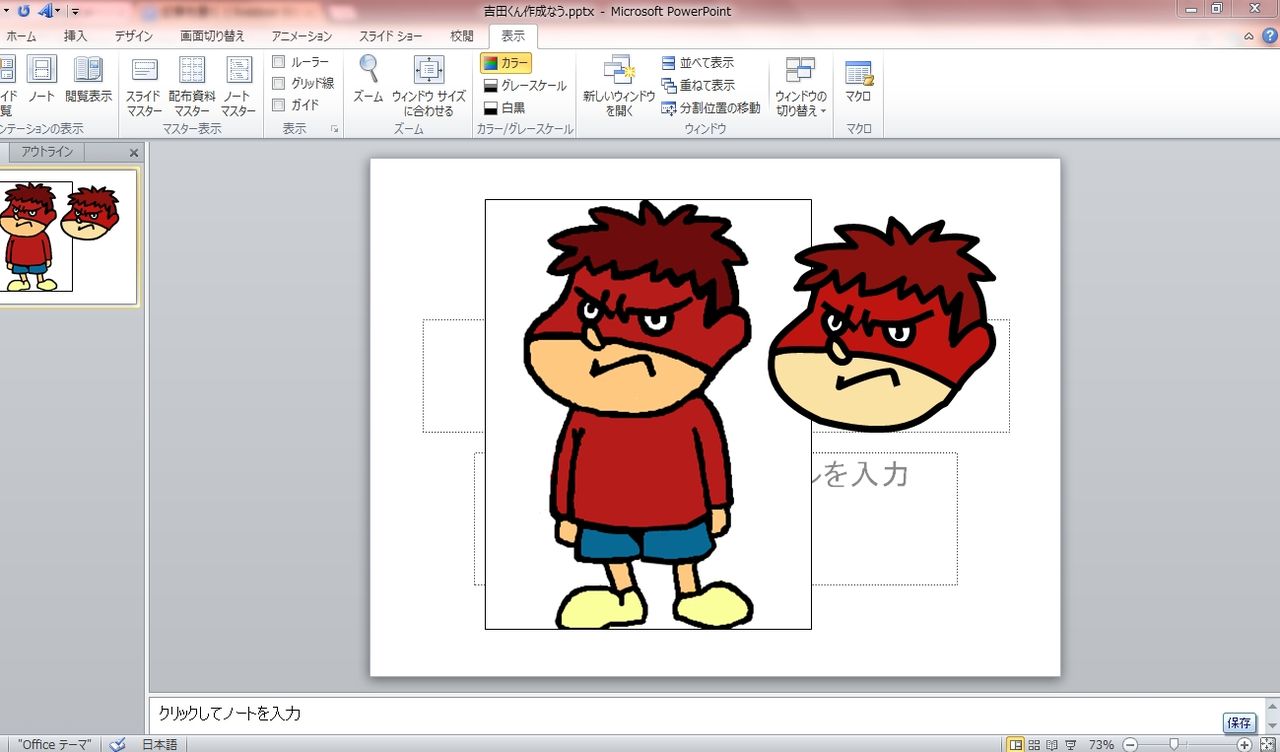Enable the グリッド線 (Gridlines) checkbox
Image resolution: width=1280 pixels, height=752 pixels.
pyautogui.click(x=279, y=84)
